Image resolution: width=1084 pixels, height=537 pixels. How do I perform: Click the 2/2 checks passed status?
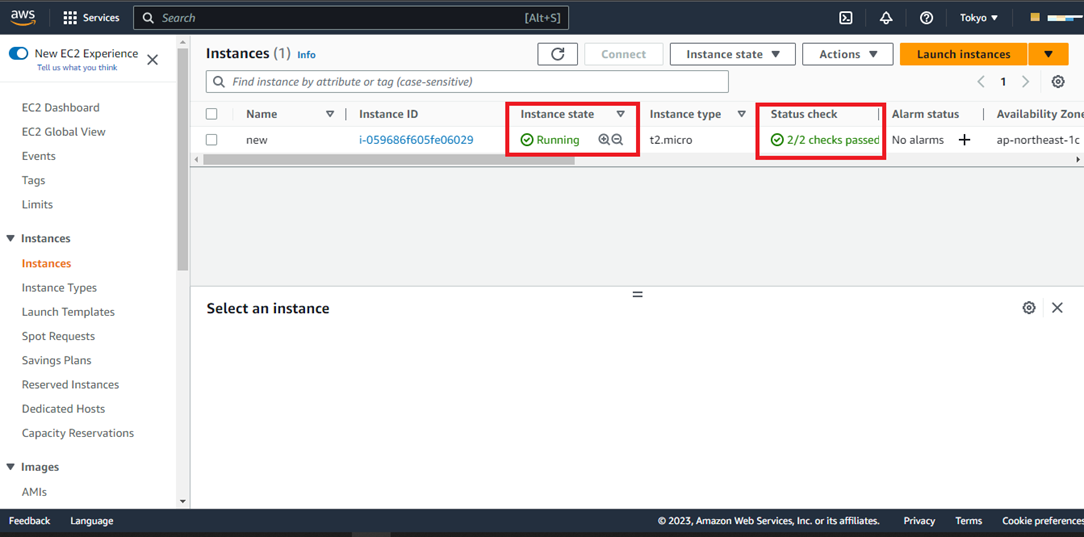point(825,140)
